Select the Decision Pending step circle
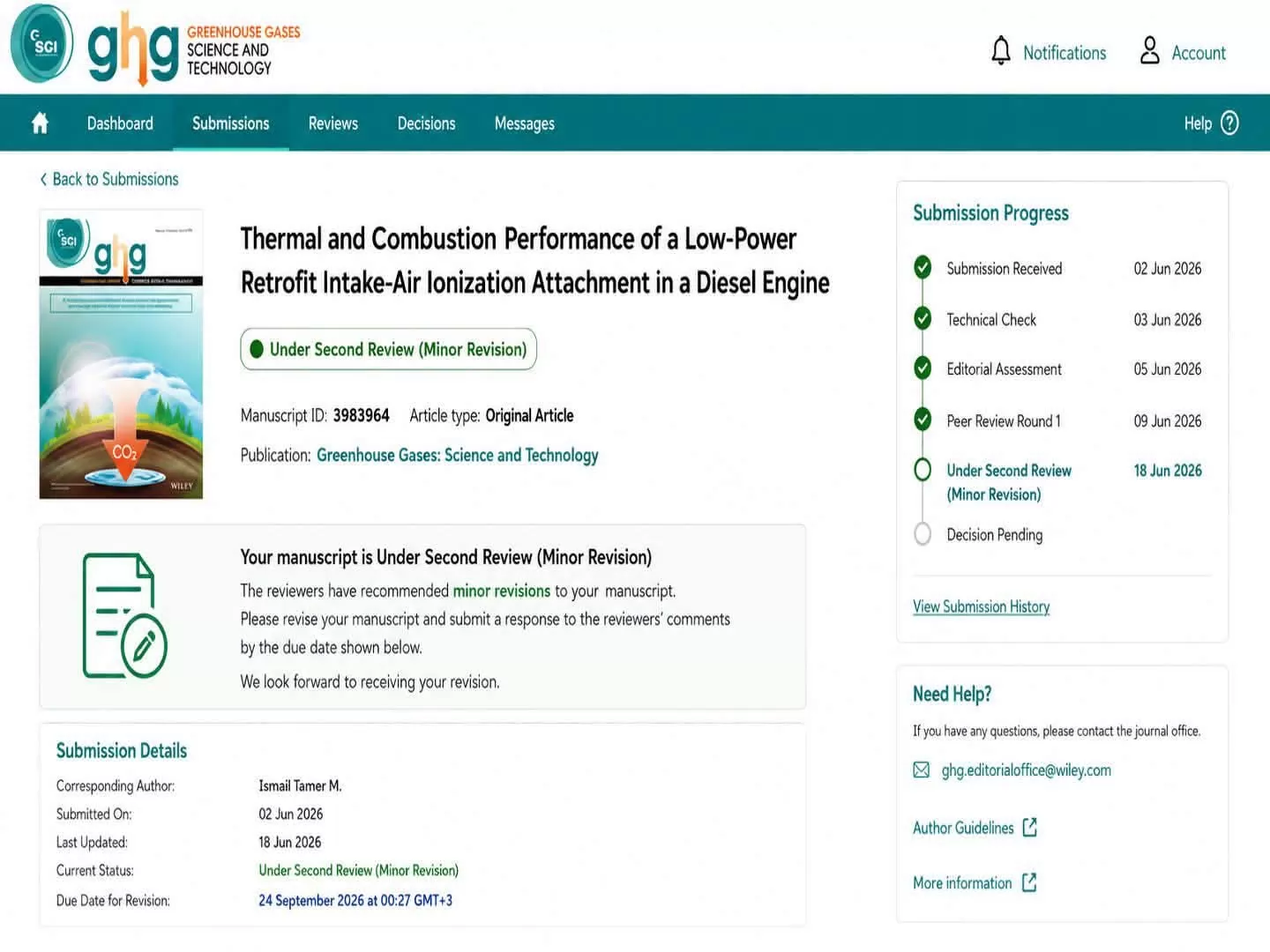 tap(923, 534)
